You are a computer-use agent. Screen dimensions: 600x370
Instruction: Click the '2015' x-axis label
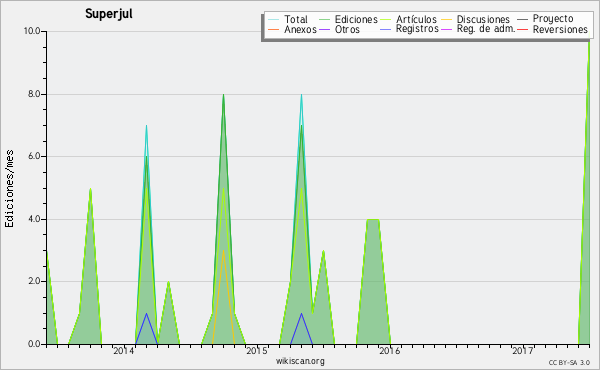[257, 351]
